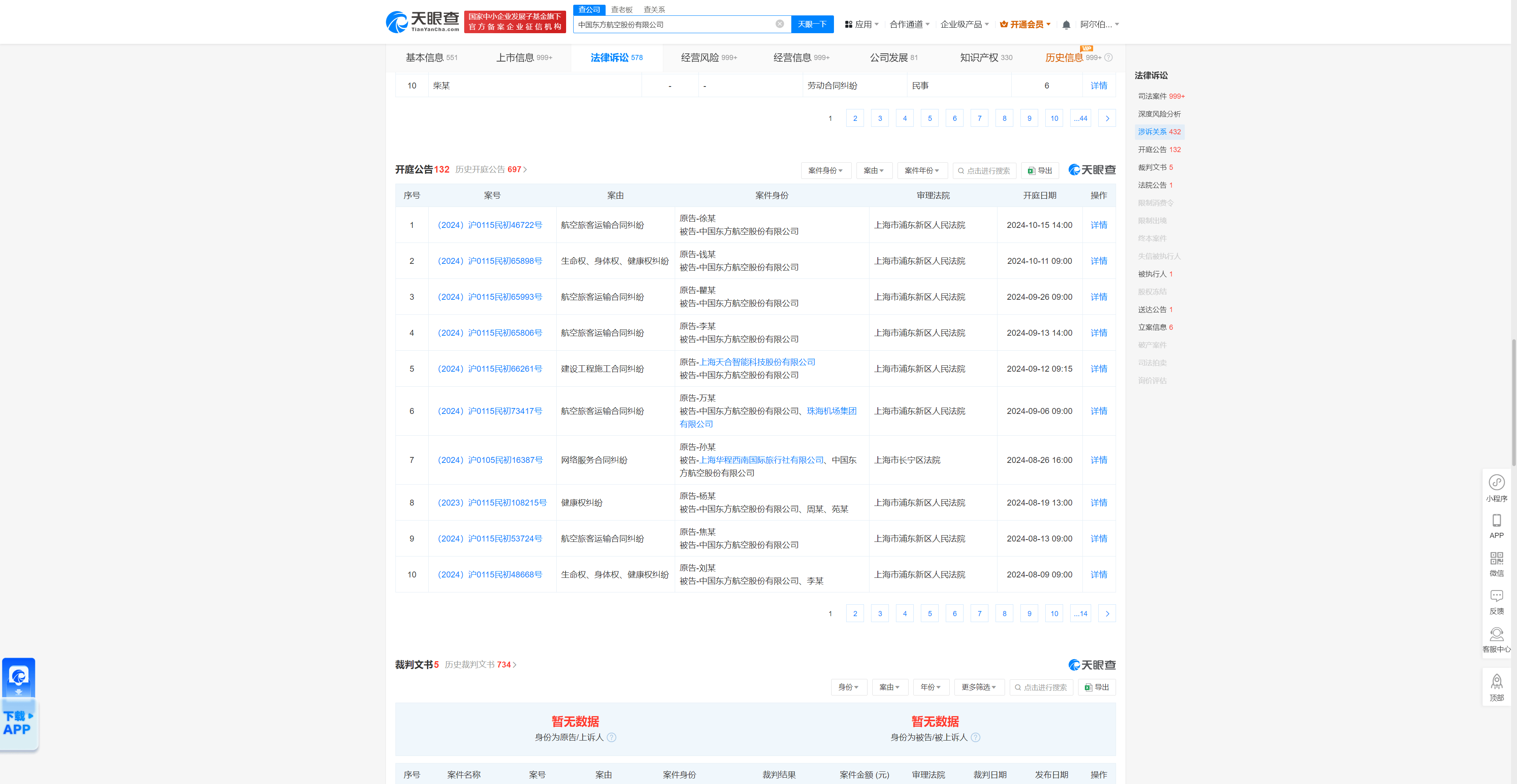Switch to 历史信息 tab
The width and height of the screenshot is (1517, 784).
point(1073,58)
